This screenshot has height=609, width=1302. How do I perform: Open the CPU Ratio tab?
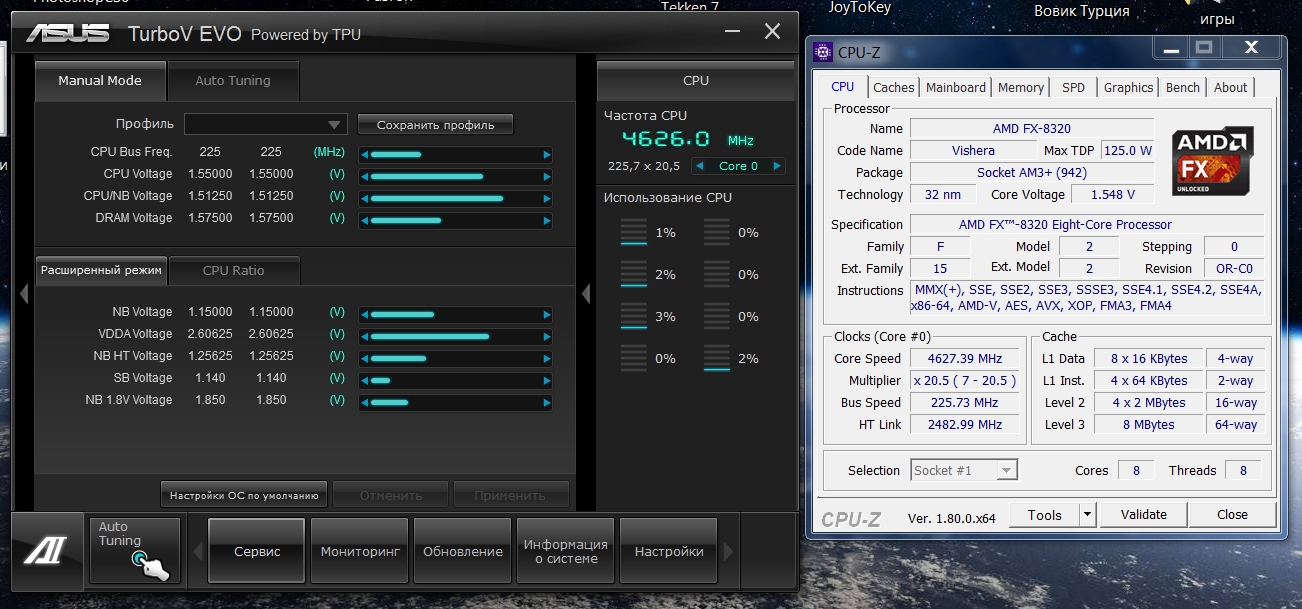click(x=234, y=270)
